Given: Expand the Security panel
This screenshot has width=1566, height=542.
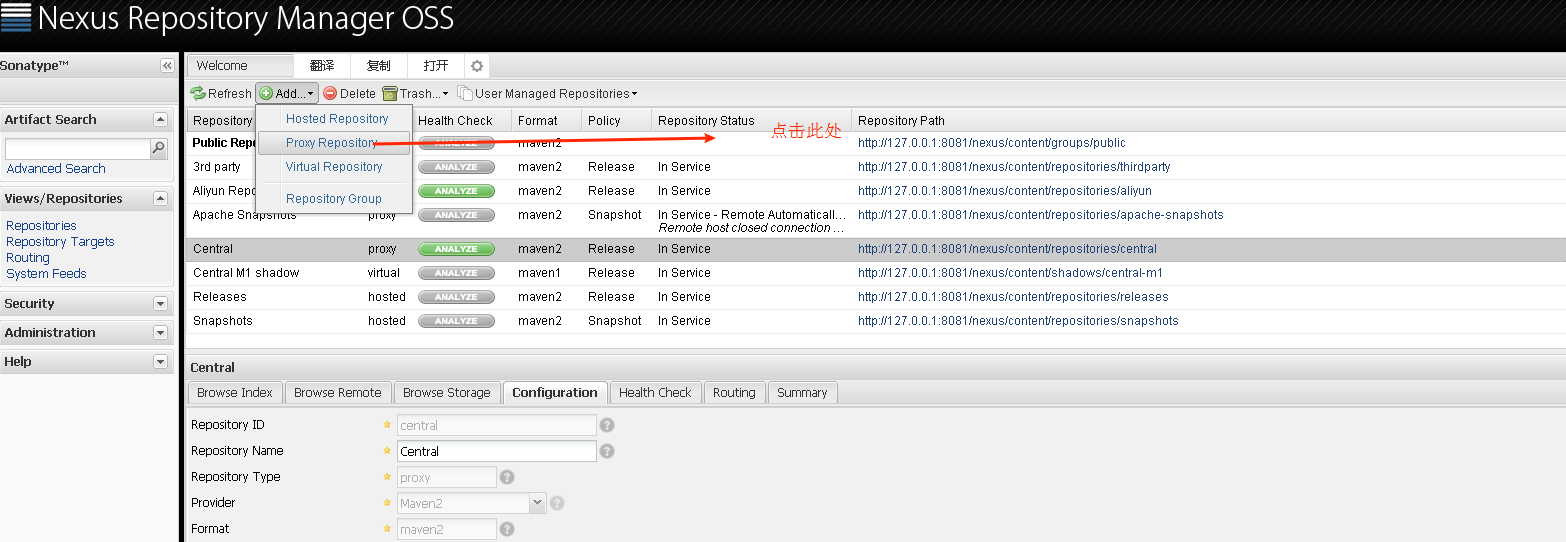Looking at the screenshot, I should coord(160,304).
